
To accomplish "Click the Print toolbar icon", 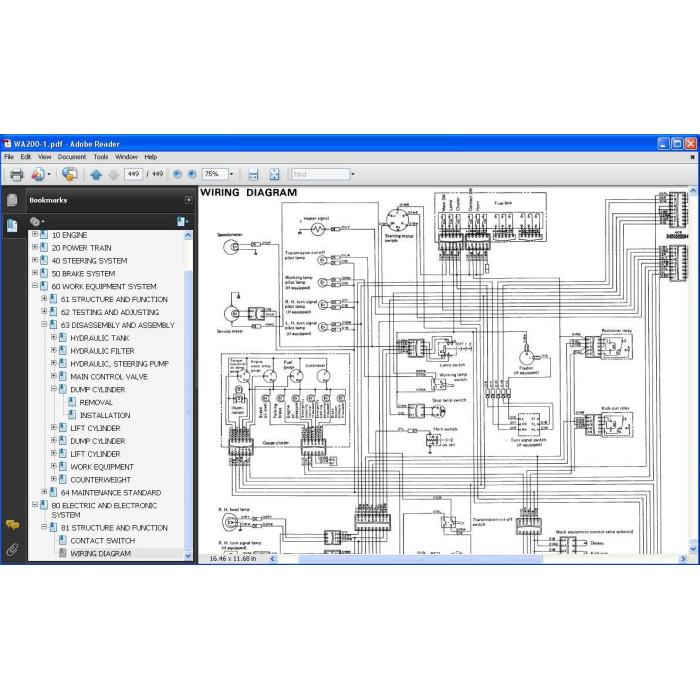I will pyautogui.click(x=17, y=174).
